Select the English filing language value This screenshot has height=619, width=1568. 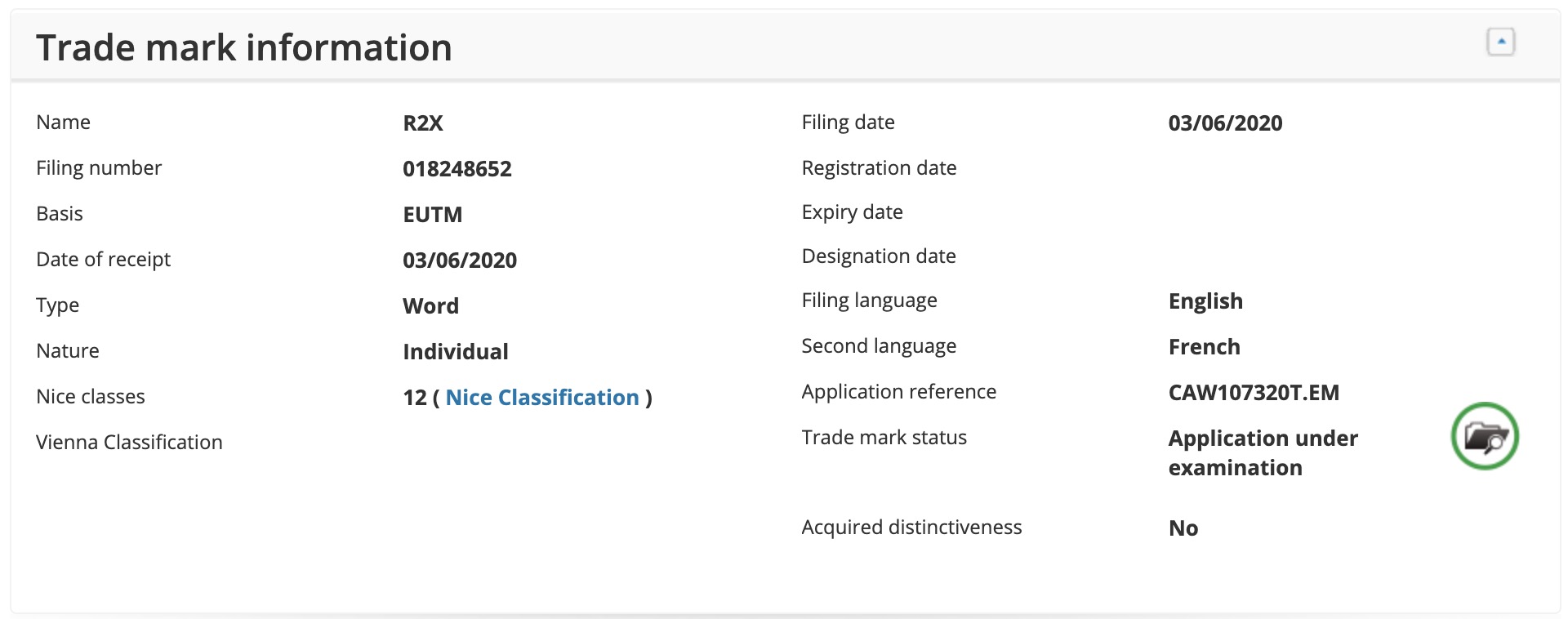coord(1205,301)
